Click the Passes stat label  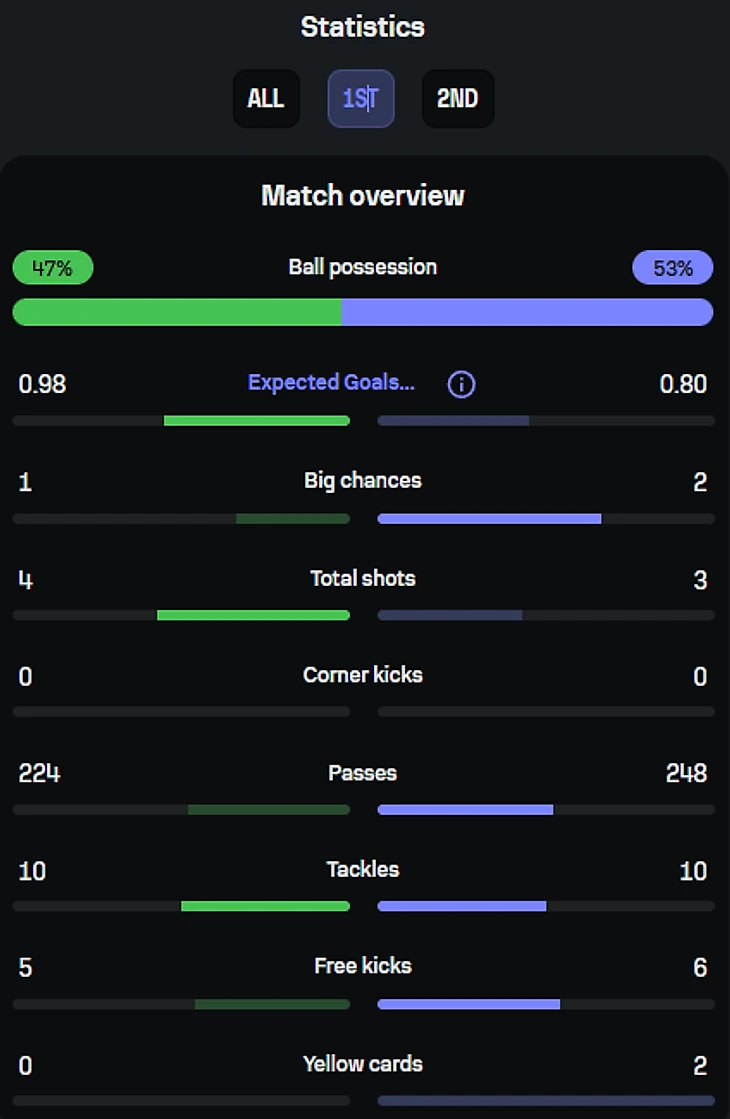pos(363,773)
